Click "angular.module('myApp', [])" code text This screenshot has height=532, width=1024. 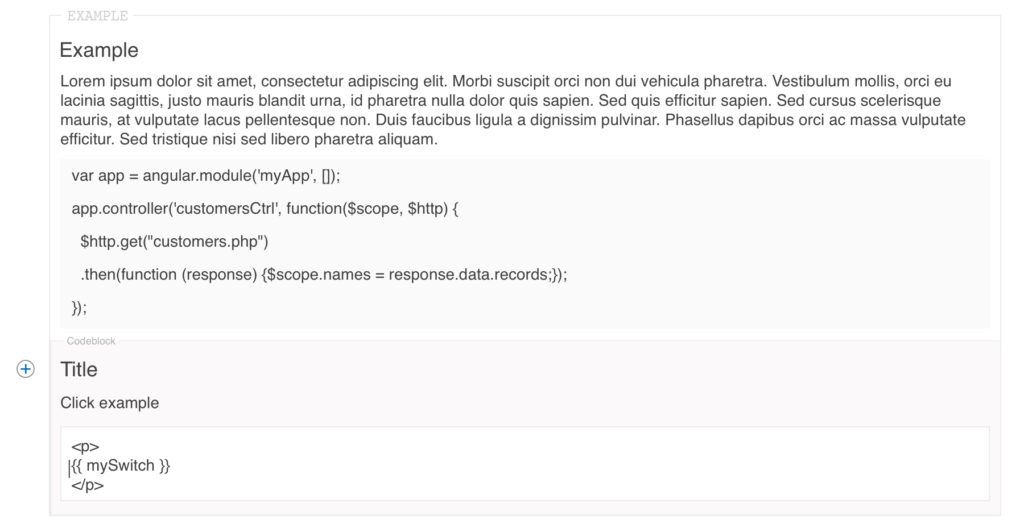(x=238, y=176)
